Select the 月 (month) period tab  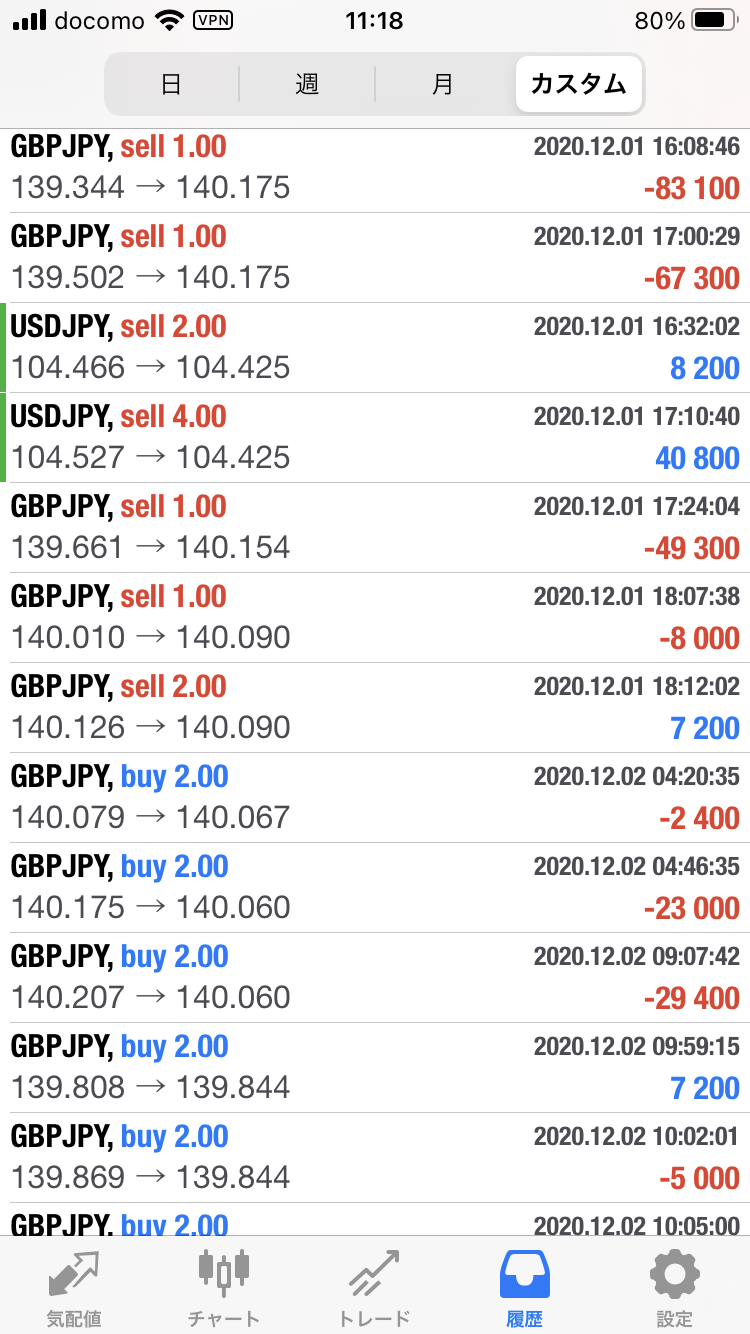pyautogui.click(x=442, y=84)
